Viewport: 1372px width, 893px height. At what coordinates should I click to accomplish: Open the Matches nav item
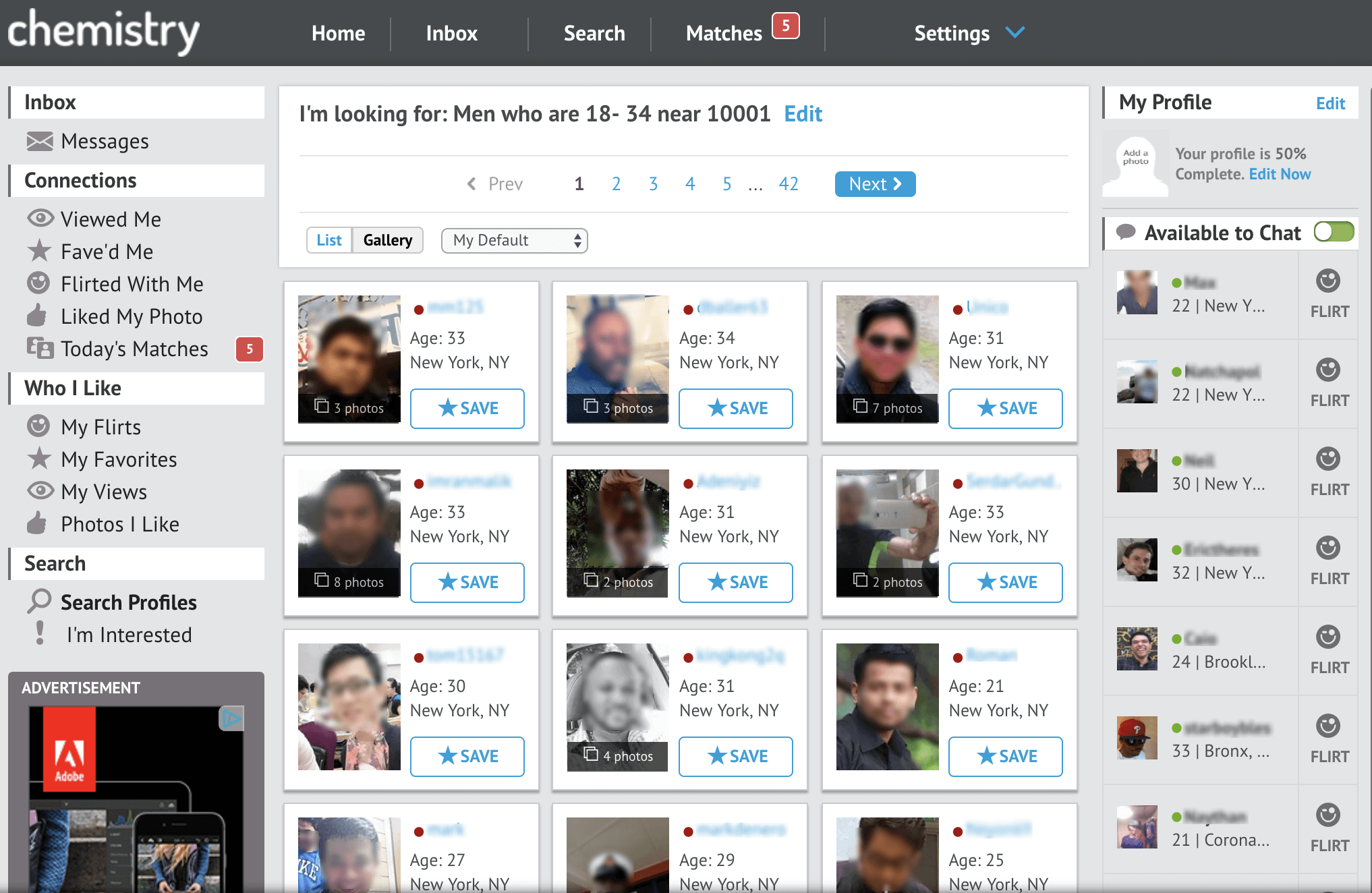click(724, 33)
